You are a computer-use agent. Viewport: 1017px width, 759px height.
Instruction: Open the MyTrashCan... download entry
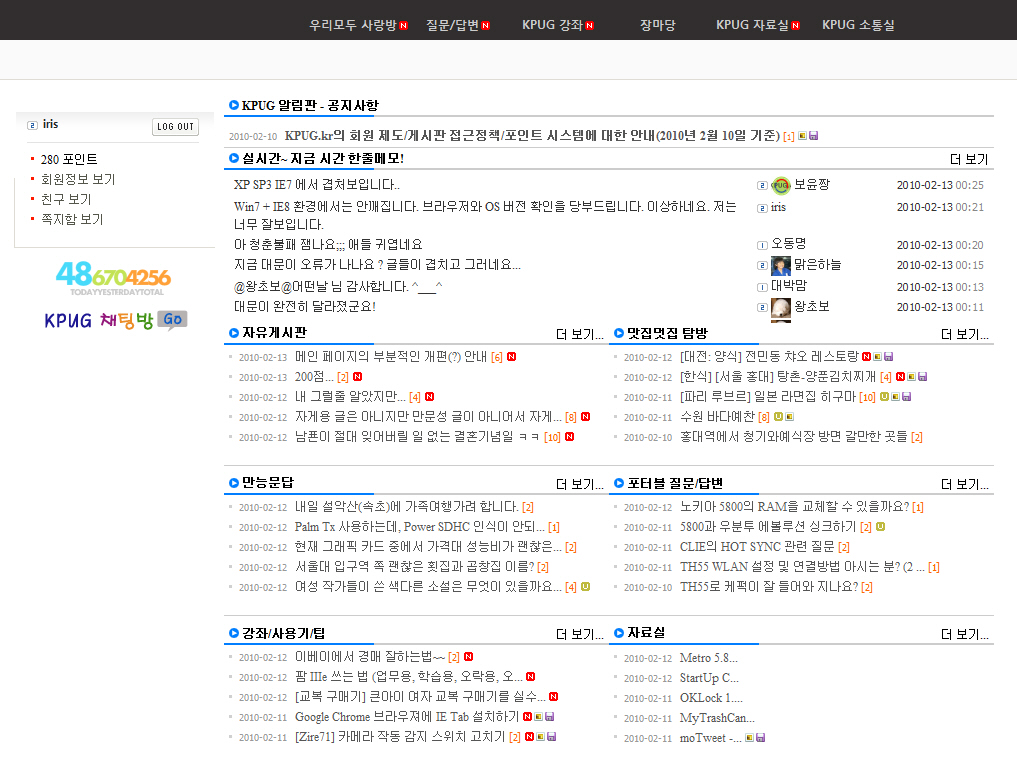(717, 718)
